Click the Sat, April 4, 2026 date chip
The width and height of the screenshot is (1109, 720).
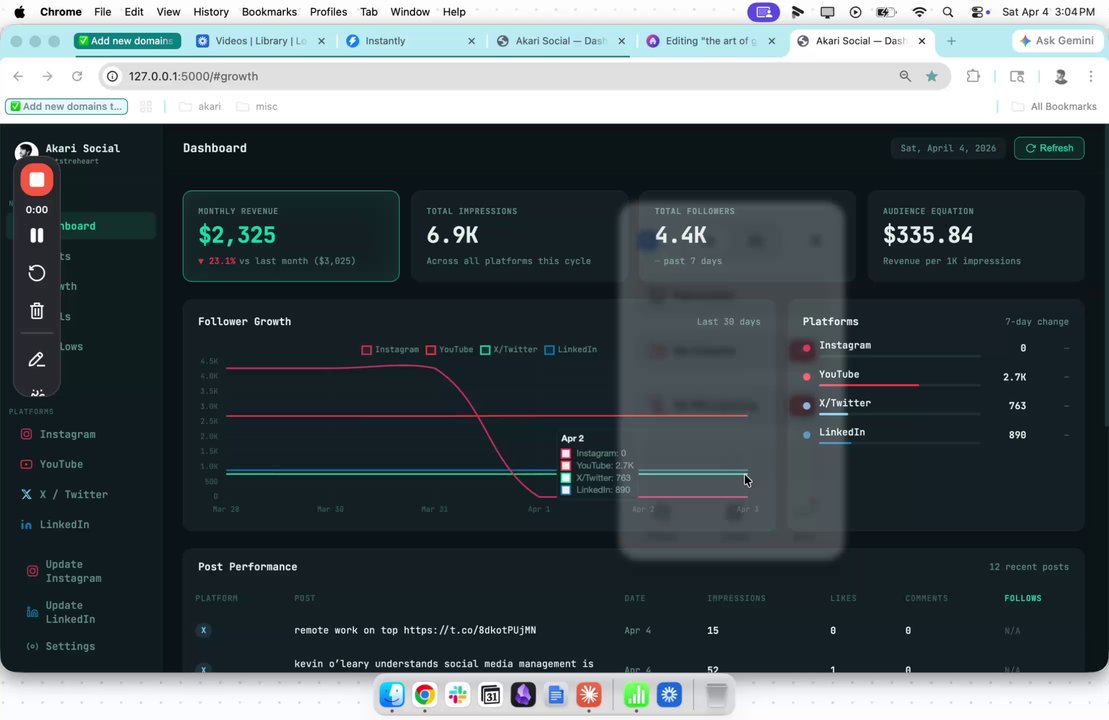(x=948, y=148)
